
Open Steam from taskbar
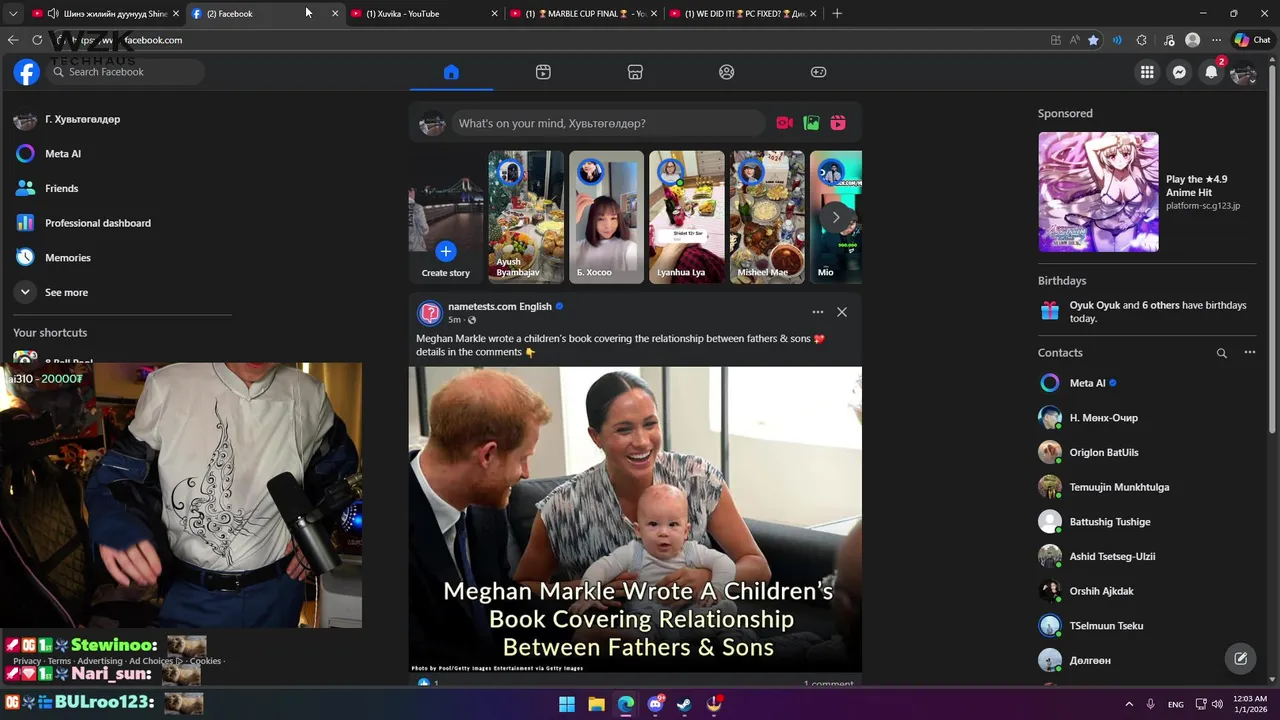pyautogui.click(x=685, y=704)
